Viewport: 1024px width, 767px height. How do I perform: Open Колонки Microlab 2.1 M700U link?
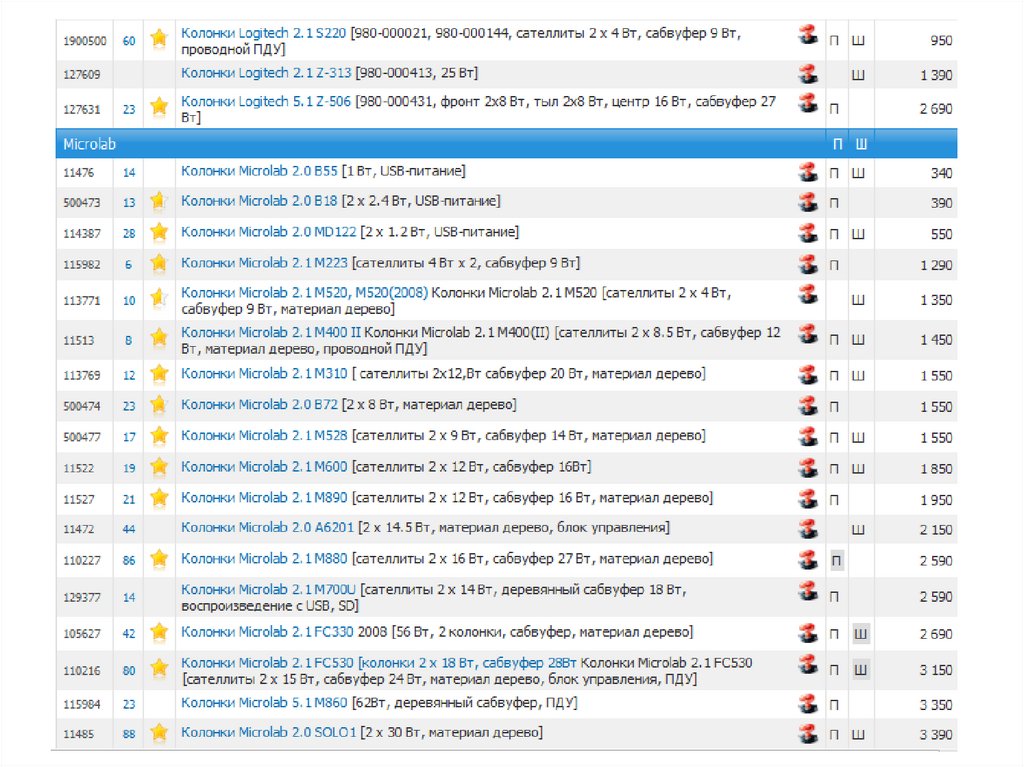point(268,589)
